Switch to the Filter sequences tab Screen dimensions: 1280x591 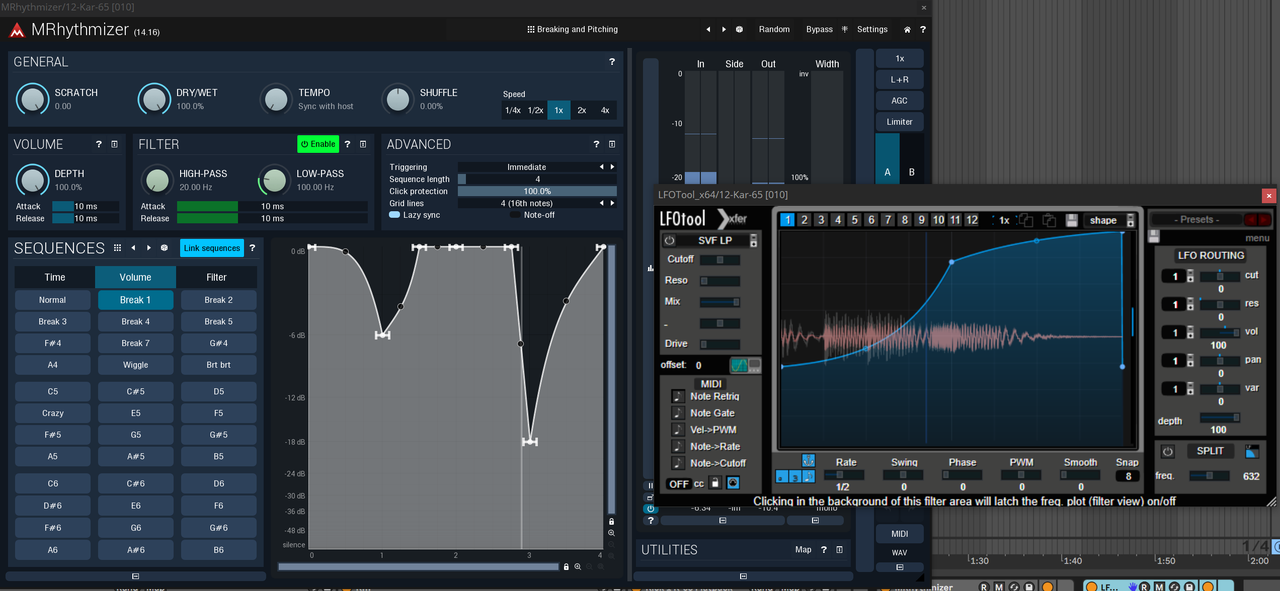[x=217, y=277]
